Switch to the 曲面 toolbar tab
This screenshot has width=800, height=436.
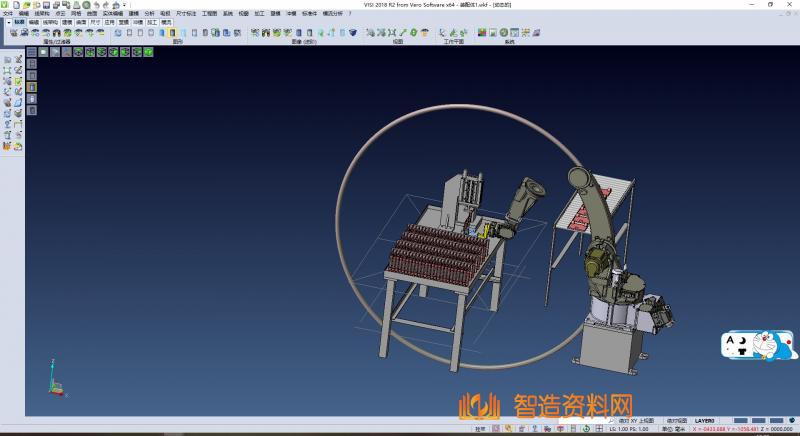tap(81, 21)
